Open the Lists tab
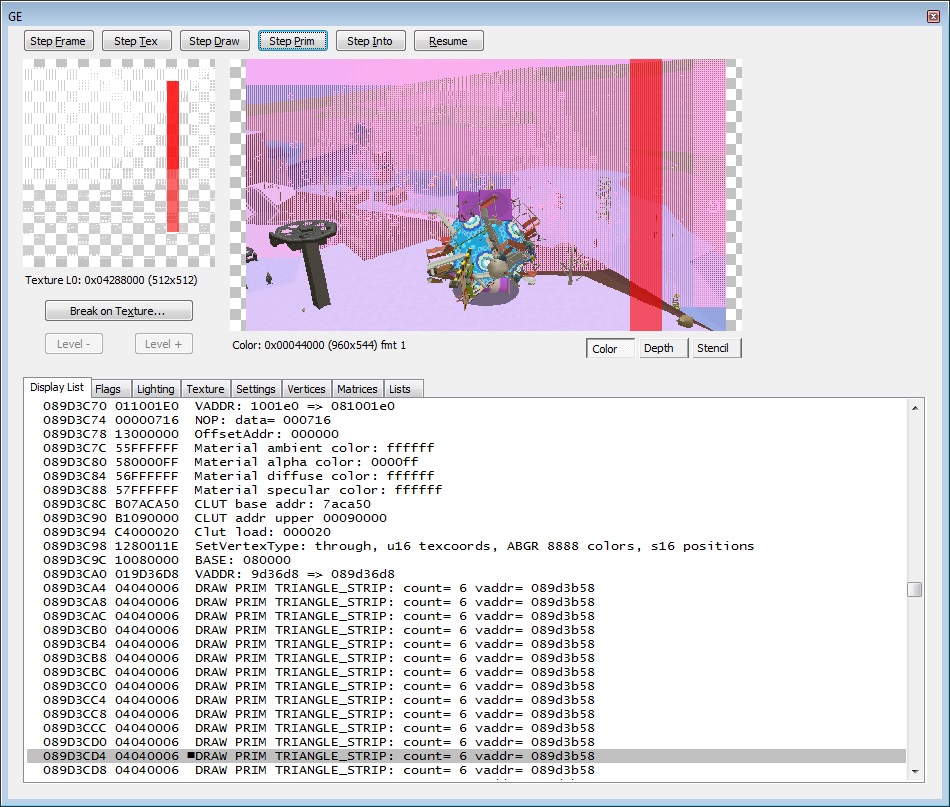 click(400, 389)
